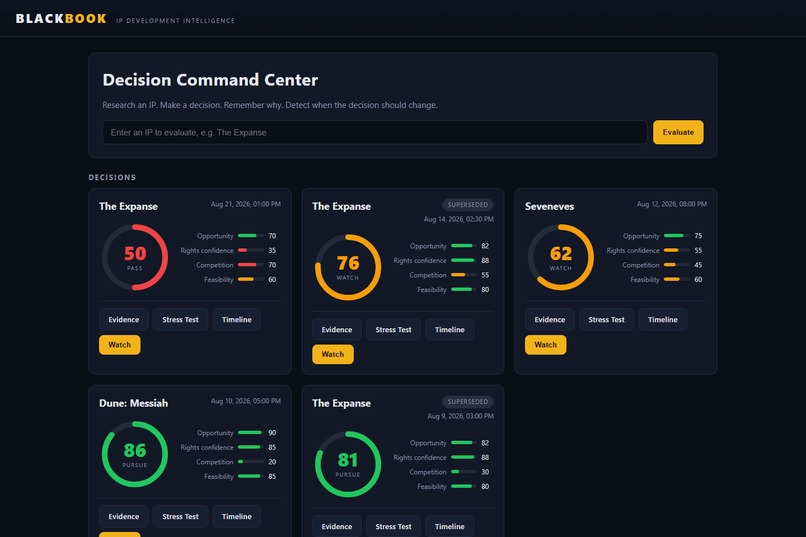Open Timeline on the Dune: Messiah card
The image size is (806, 537).
coord(236,516)
